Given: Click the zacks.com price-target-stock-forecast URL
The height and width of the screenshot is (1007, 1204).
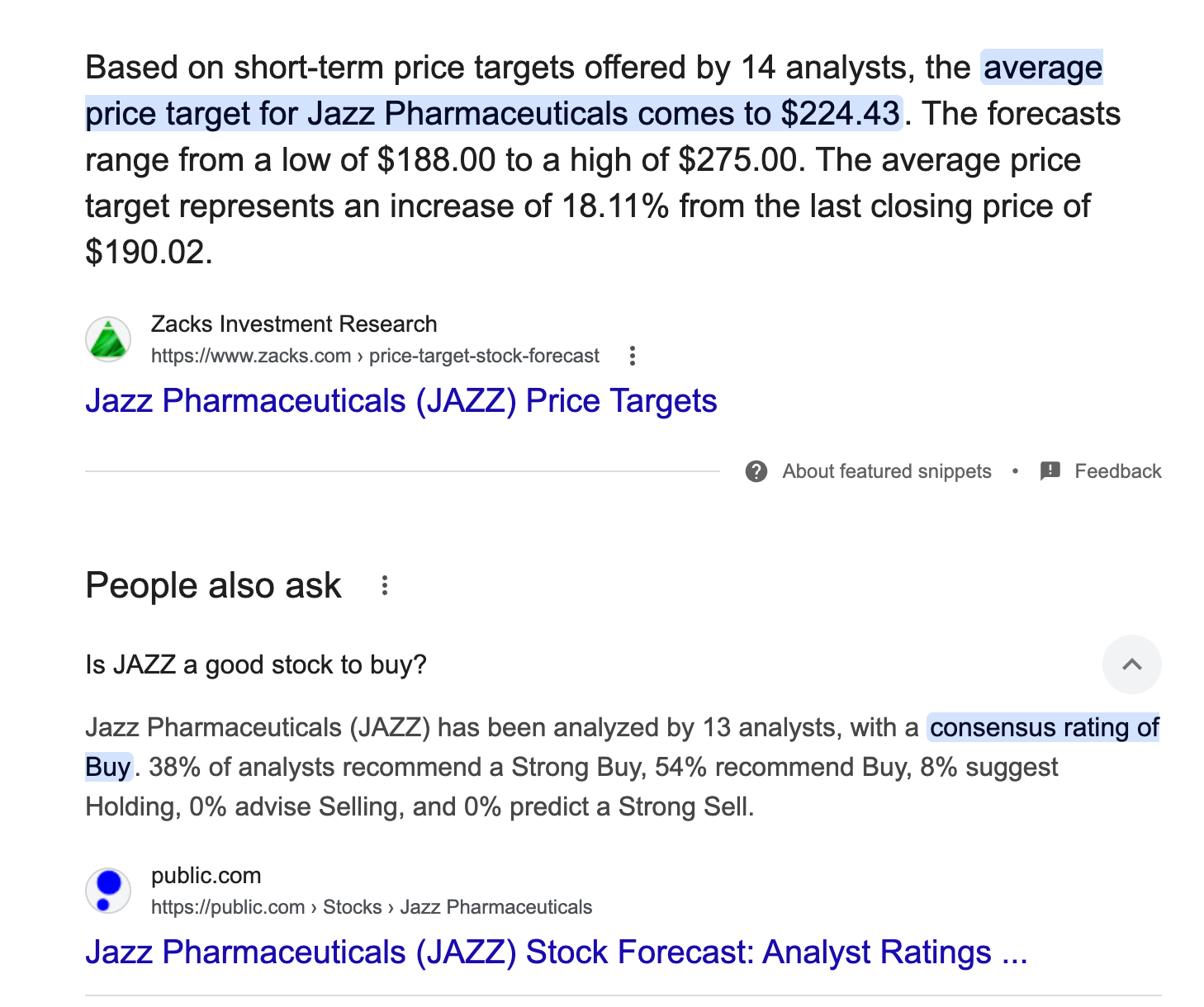Looking at the screenshot, I should point(375,356).
